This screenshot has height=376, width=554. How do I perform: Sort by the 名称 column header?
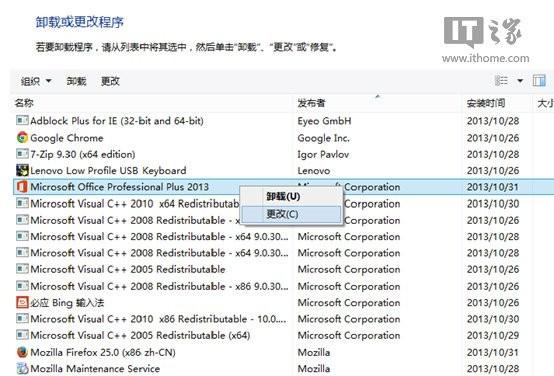pos(24,103)
